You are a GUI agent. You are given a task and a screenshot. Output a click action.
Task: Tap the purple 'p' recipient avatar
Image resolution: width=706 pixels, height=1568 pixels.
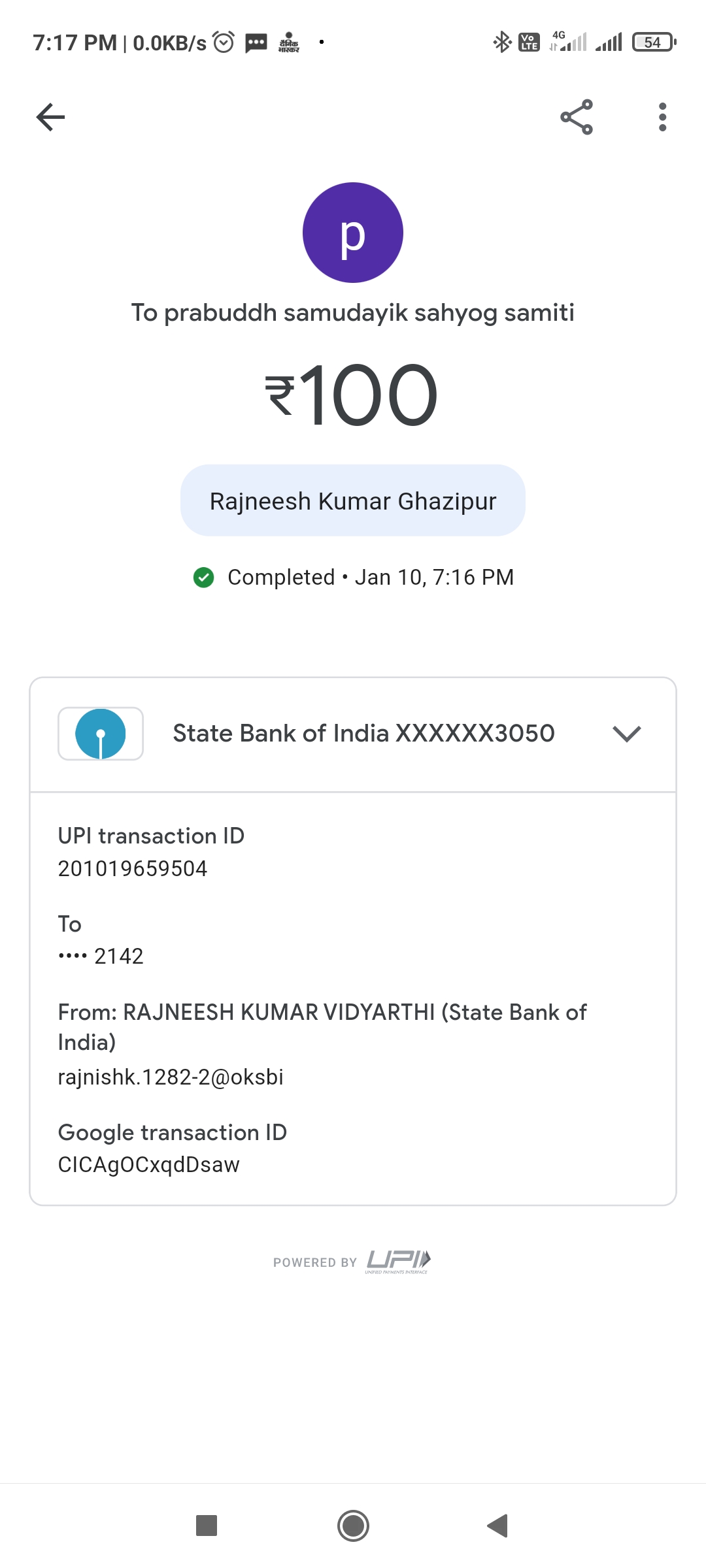click(x=353, y=233)
